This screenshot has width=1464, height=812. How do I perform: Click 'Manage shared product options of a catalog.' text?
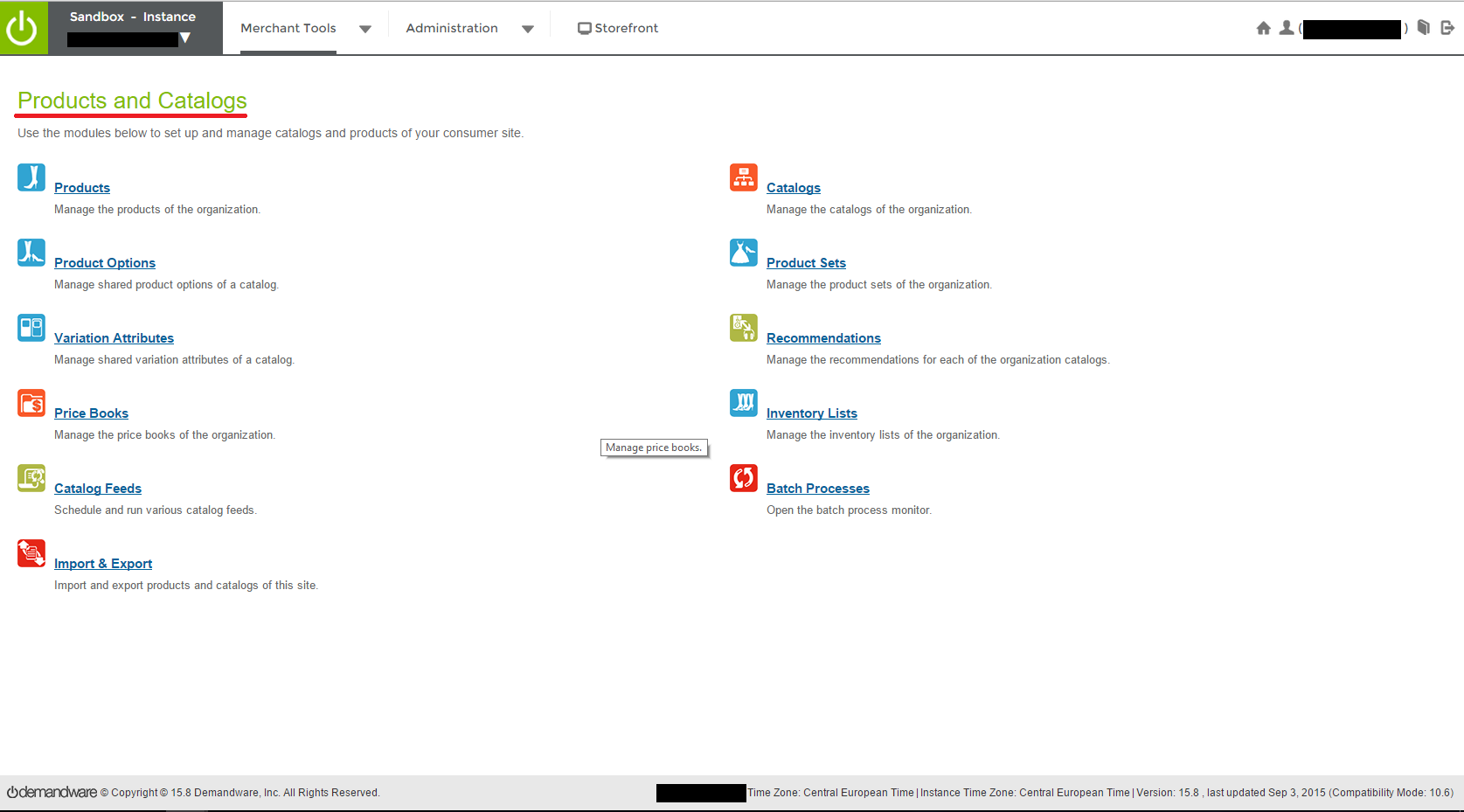(x=166, y=285)
